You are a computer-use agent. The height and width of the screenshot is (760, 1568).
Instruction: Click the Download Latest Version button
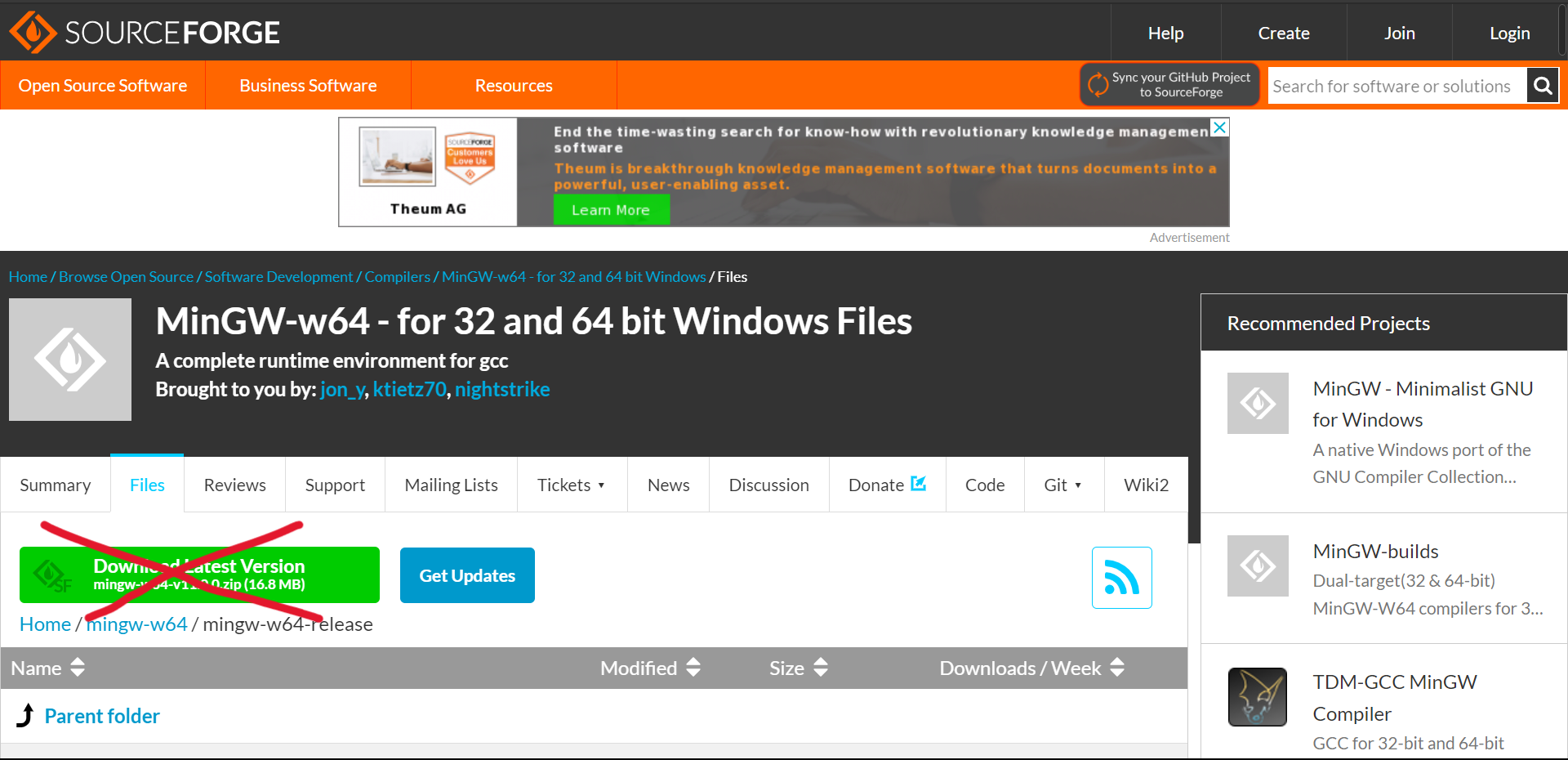[199, 574]
